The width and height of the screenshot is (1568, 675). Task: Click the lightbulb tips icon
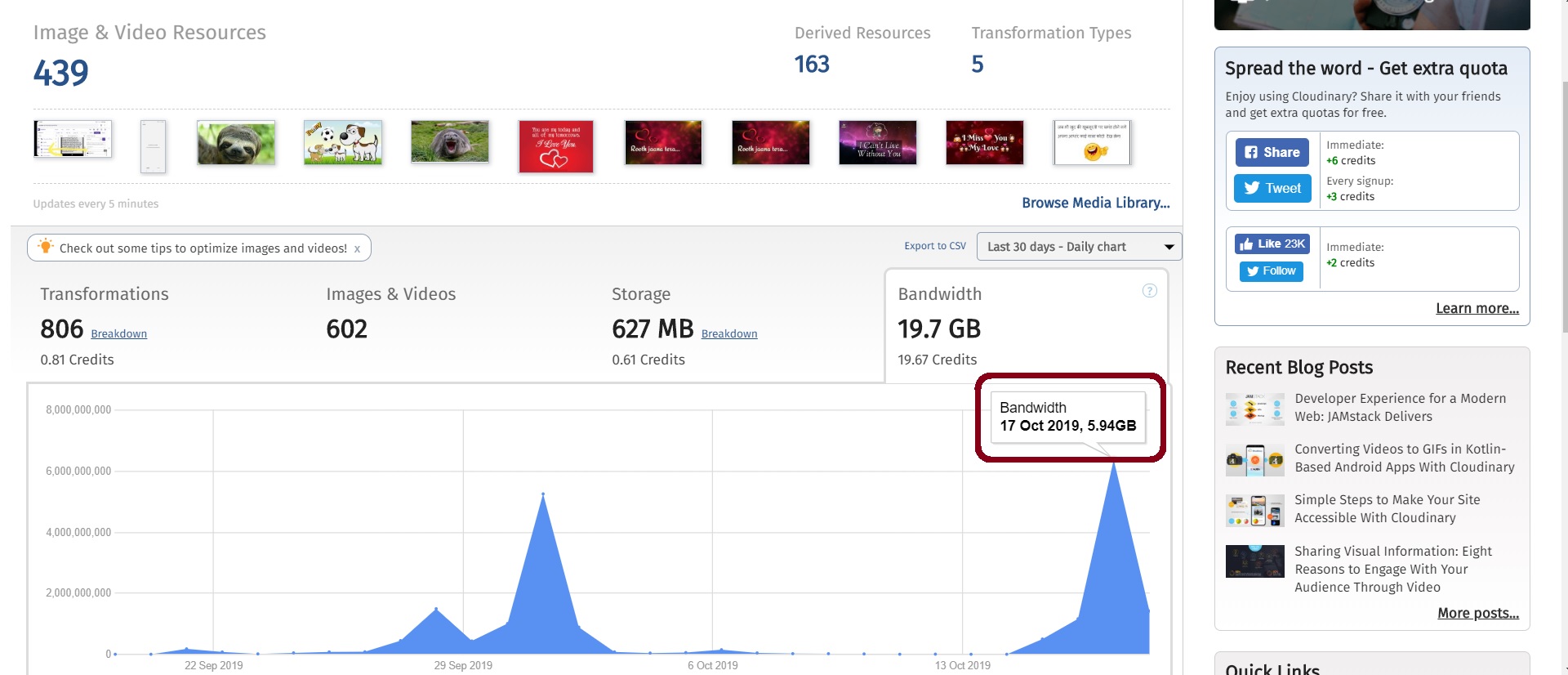(x=46, y=247)
